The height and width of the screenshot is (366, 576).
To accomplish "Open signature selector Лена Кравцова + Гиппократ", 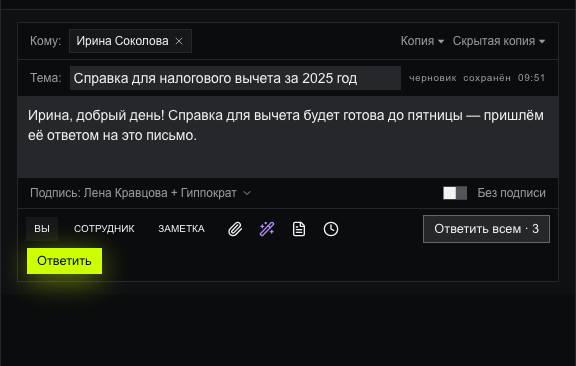I will pyautogui.click(x=141, y=193).
